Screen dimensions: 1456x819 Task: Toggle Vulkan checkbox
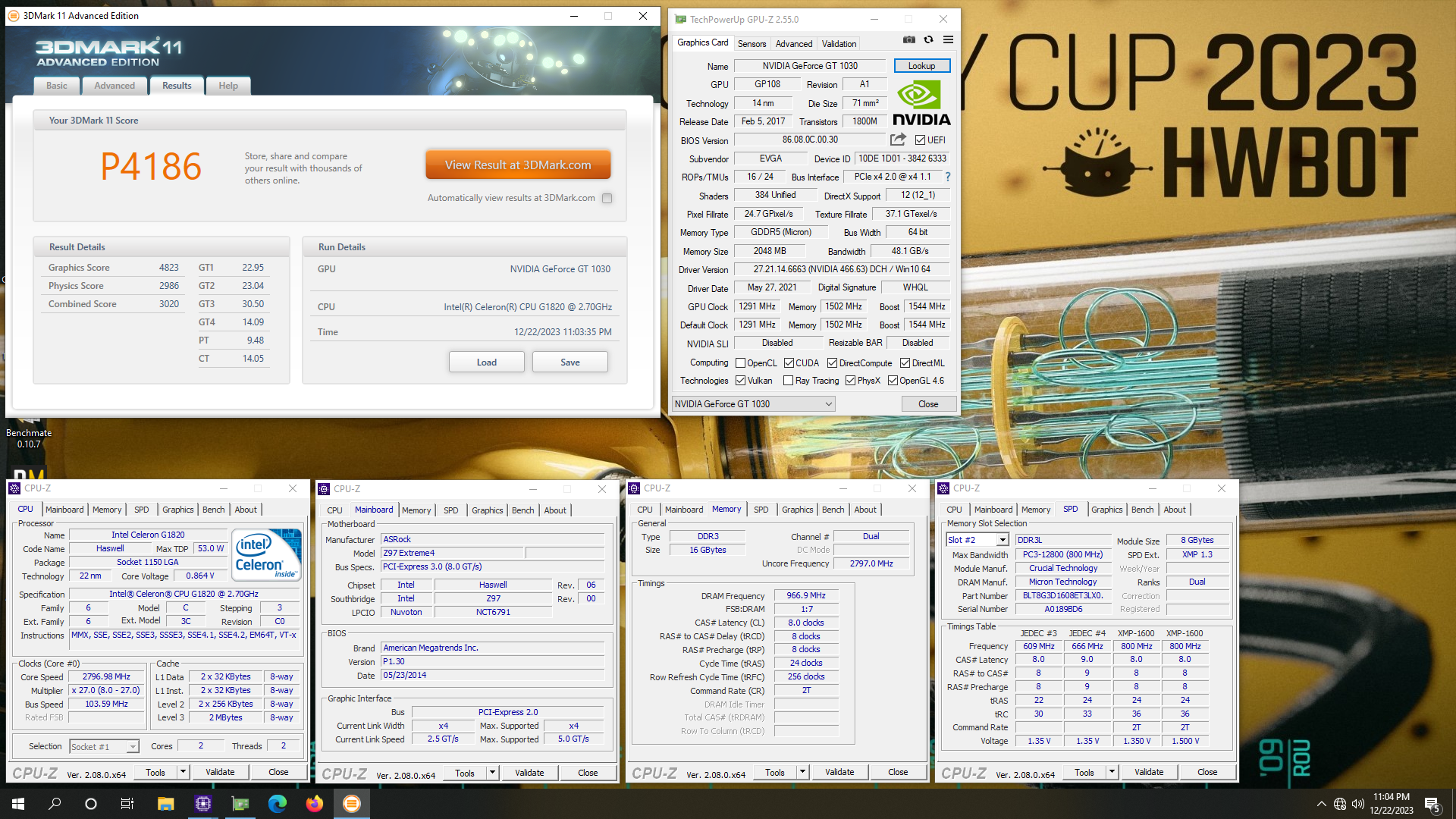pos(741,381)
